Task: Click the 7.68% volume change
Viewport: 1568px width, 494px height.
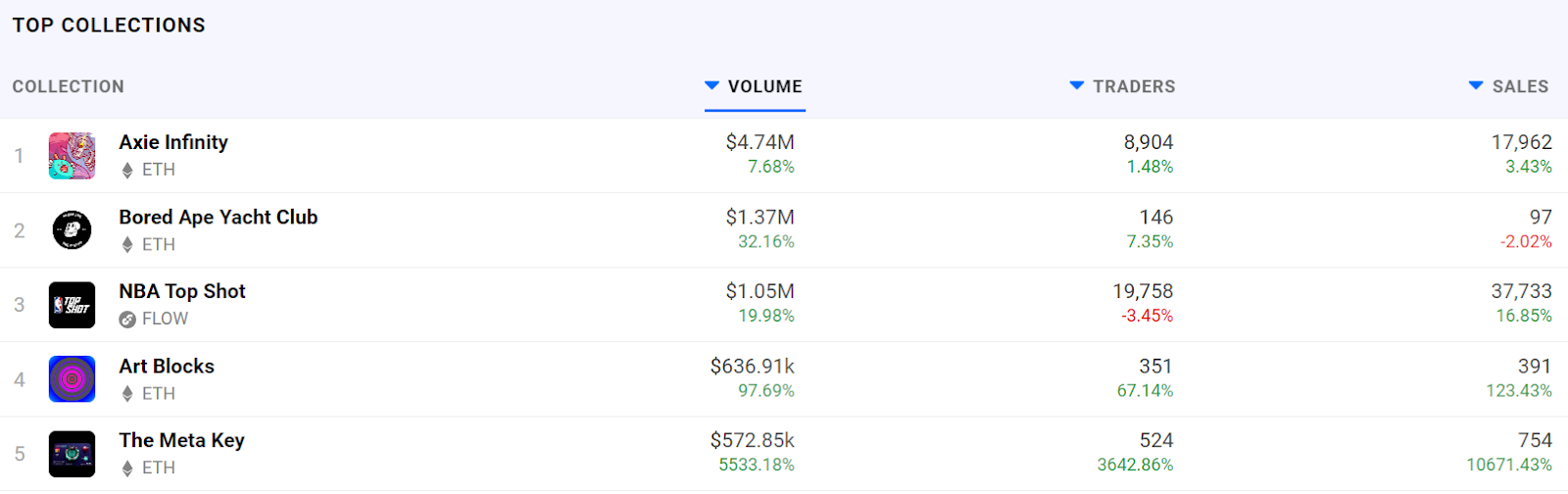Action: [x=771, y=167]
